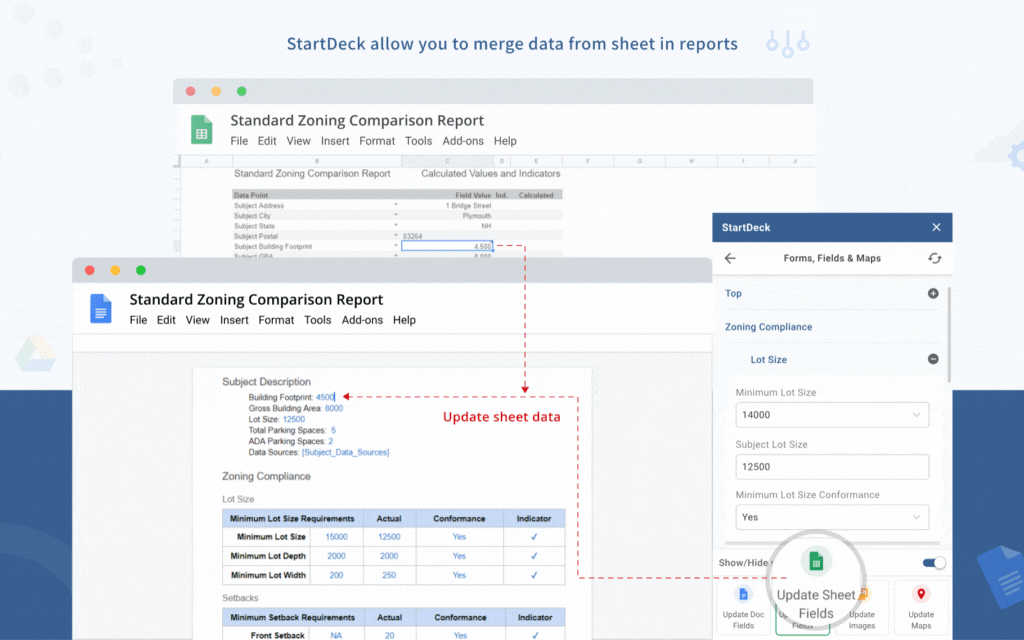Open View menu in the spreadsheet window
Viewport: 1024px width, 640px height.
point(298,141)
